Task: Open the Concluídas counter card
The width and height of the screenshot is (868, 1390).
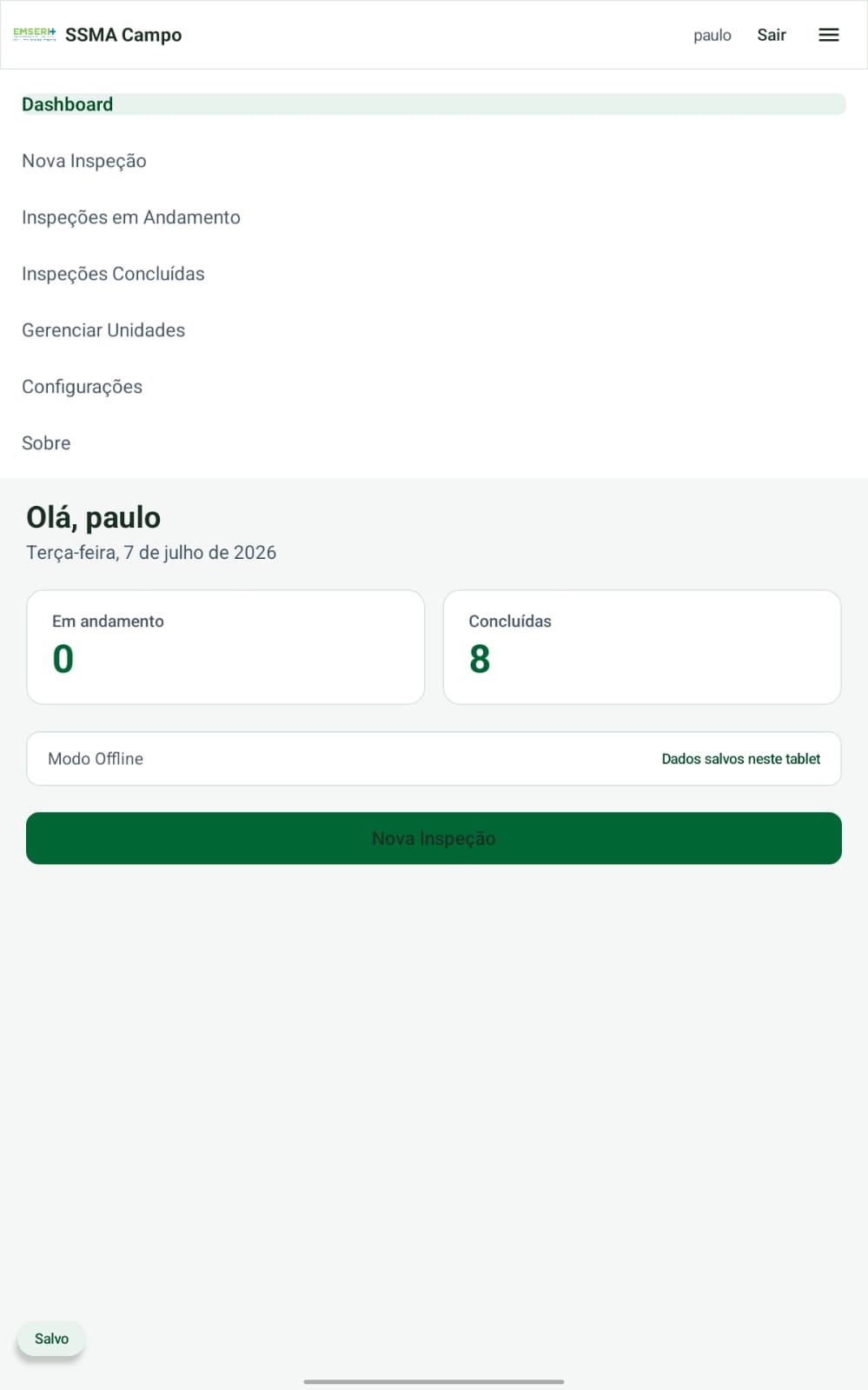Action: pos(642,647)
